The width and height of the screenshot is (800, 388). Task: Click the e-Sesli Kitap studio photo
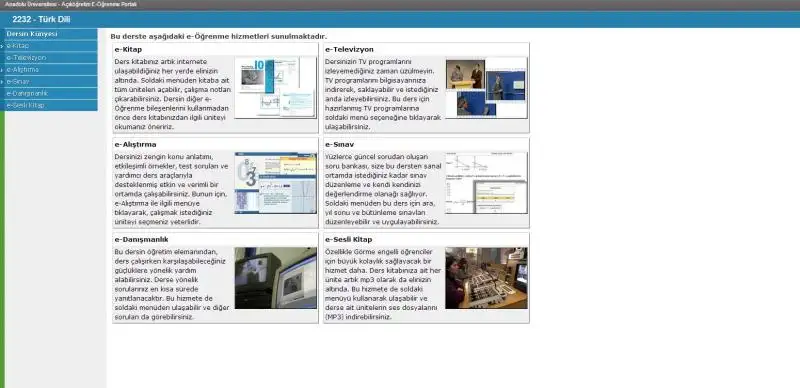click(x=486, y=278)
